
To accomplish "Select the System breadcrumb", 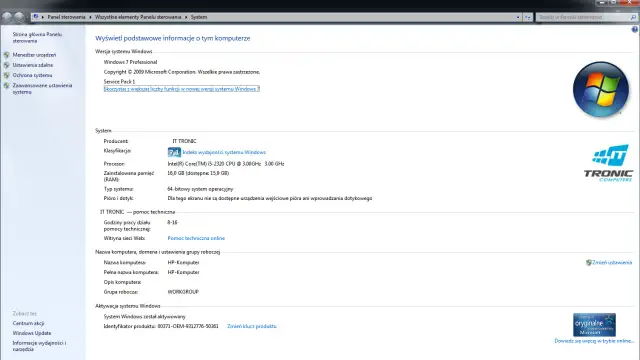I will pos(199,17).
